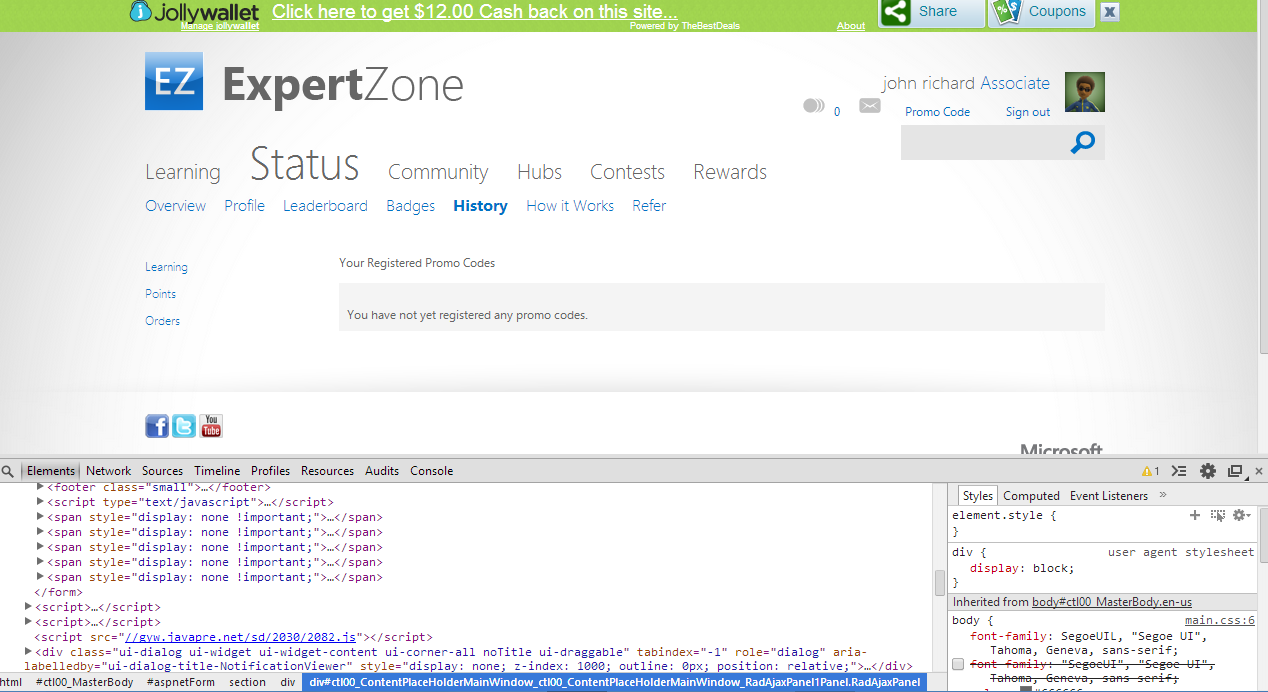Open the Hubs main menu

click(540, 172)
